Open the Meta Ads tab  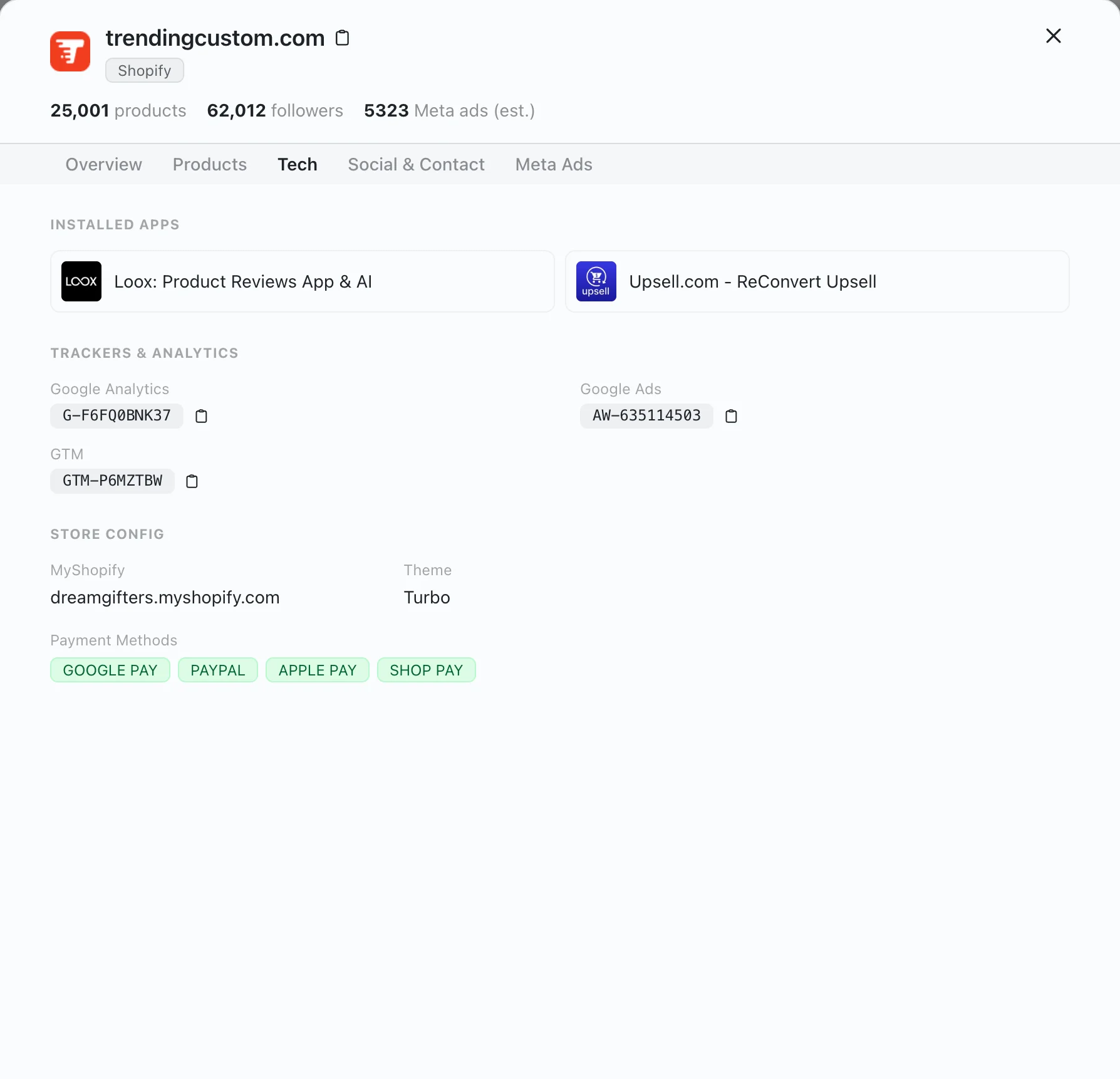pos(553,164)
